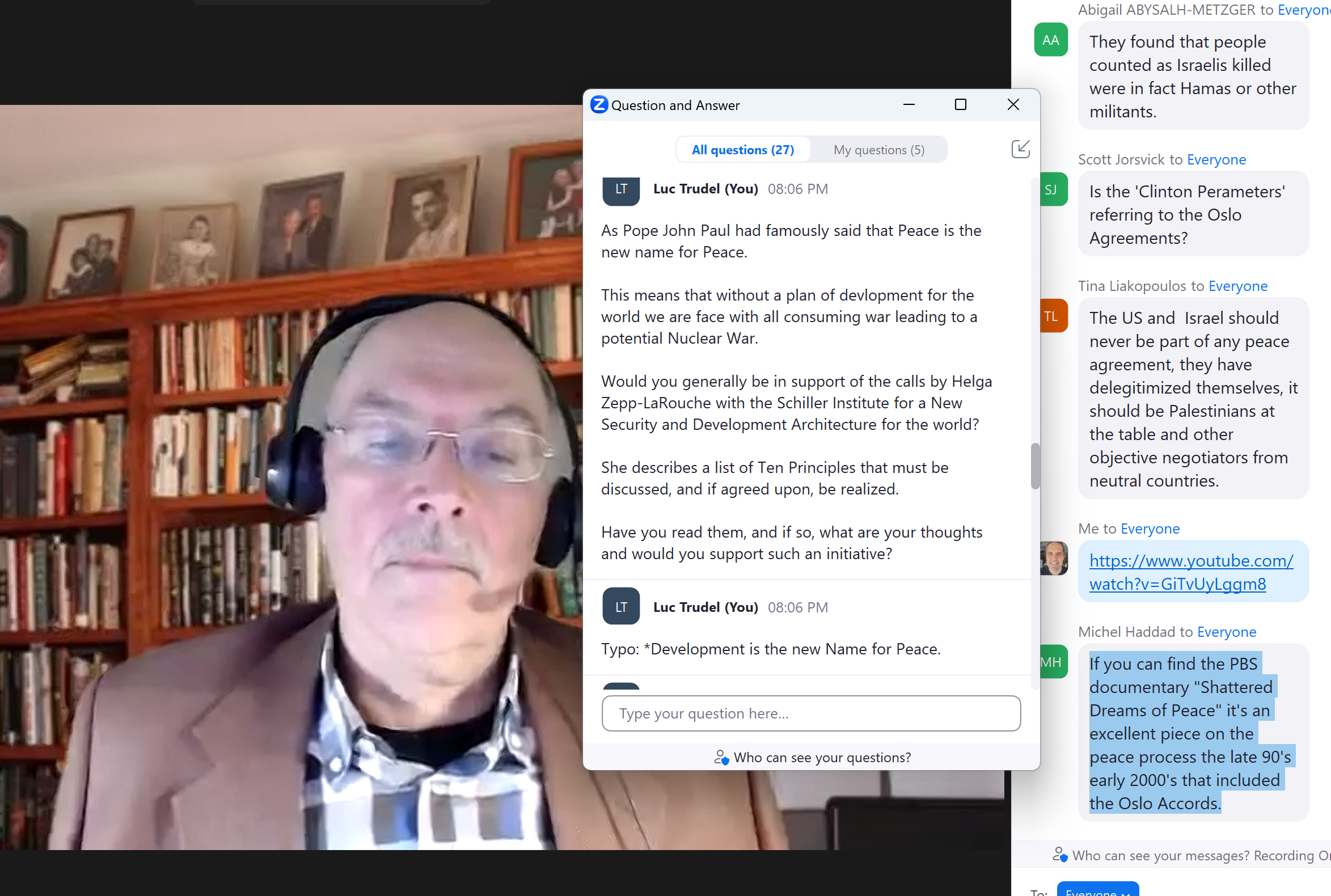This screenshot has width=1331, height=896.
Task: Click the 'Everyone' link after 'Me to'
Action: [x=1150, y=529]
